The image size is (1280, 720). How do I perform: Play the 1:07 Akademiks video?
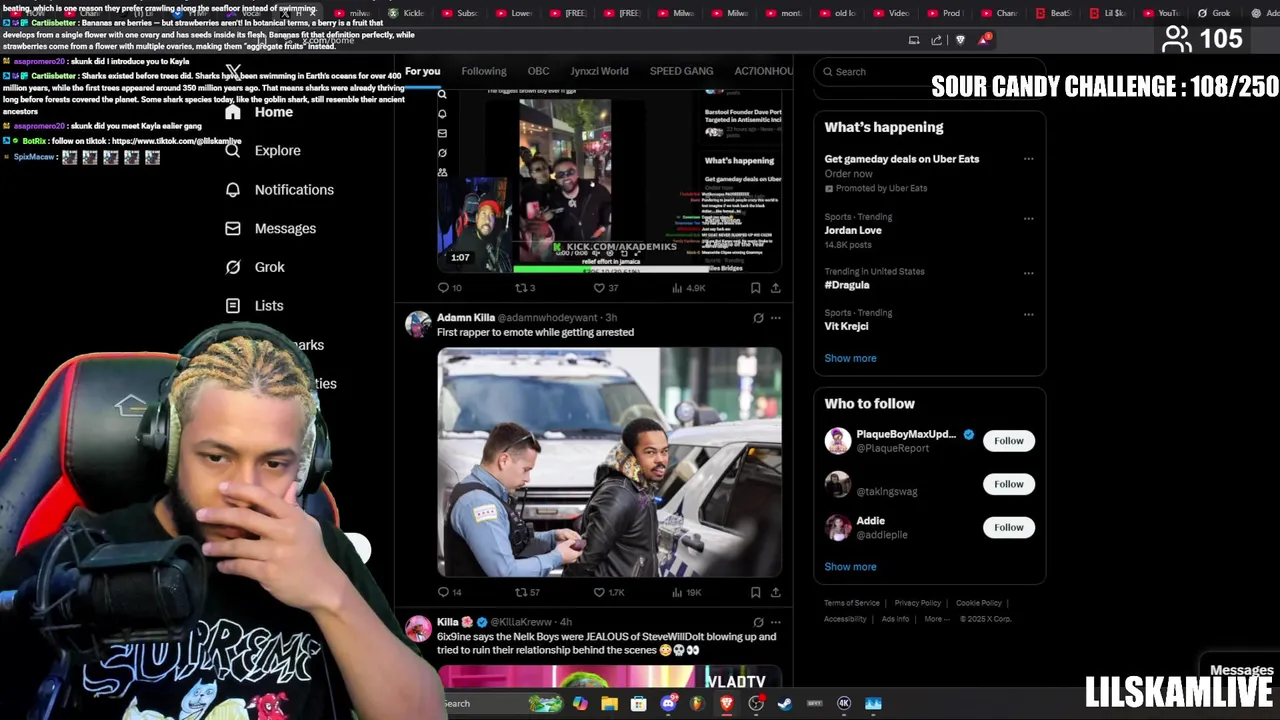pyautogui.click(x=609, y=180)
